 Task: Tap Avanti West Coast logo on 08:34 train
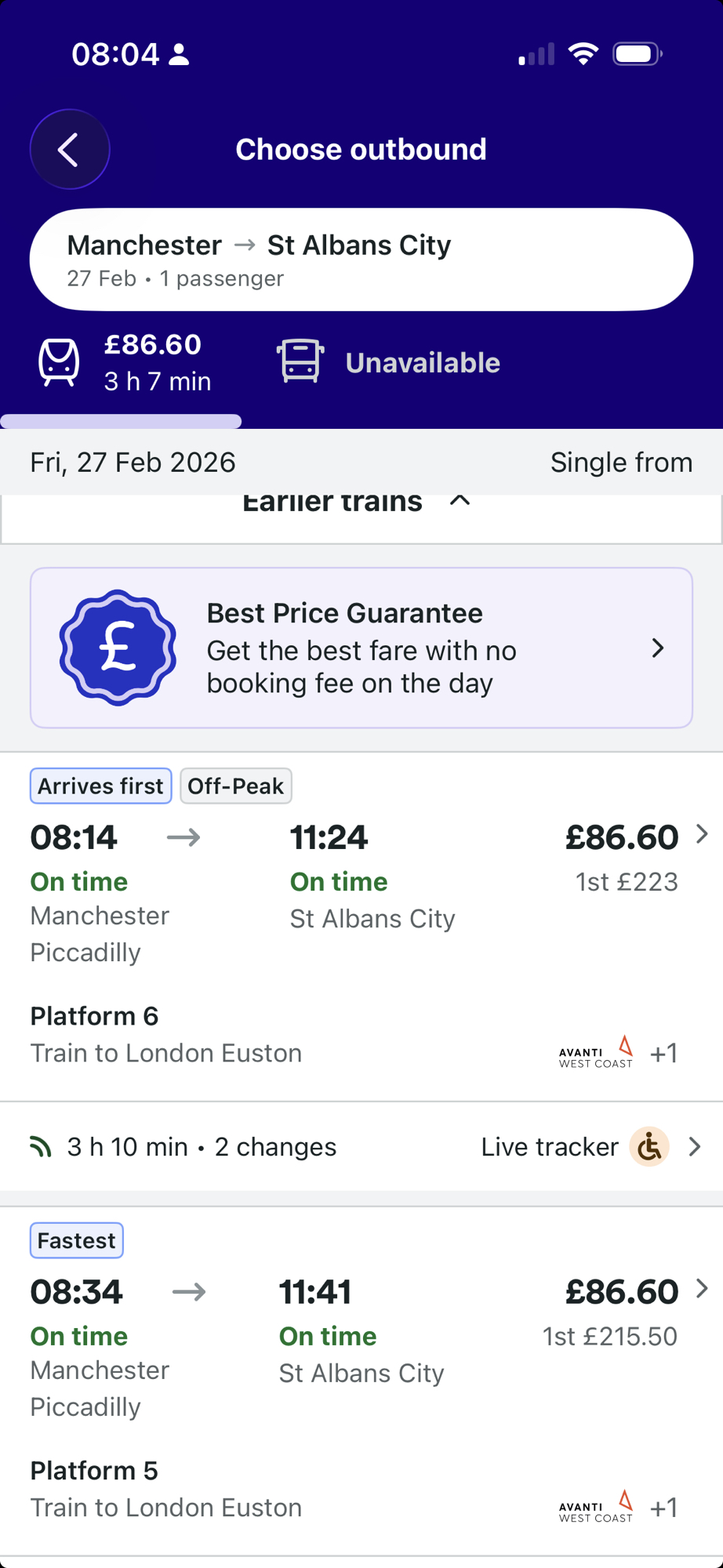(x=596, y=1507)
